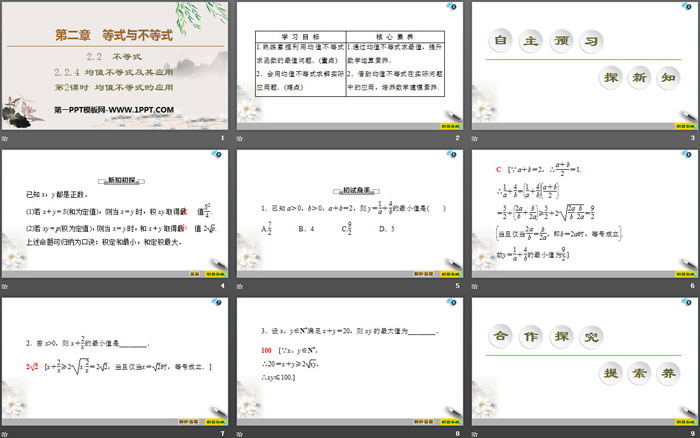Click the animation star icon under slide 1
The image size is (700, 438).
pyautogui.click(x=6, y=137)
